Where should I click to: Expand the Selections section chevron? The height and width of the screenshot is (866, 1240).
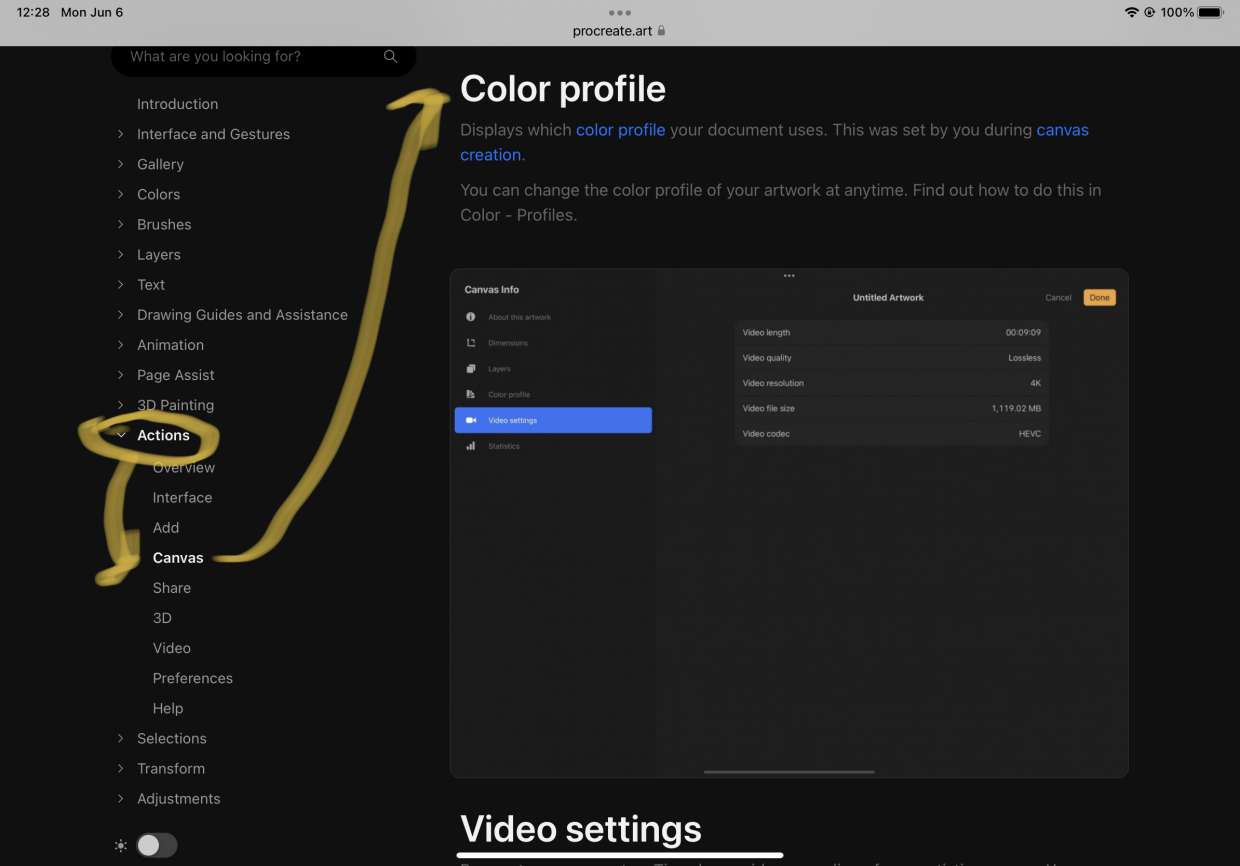tap(120, 738)
